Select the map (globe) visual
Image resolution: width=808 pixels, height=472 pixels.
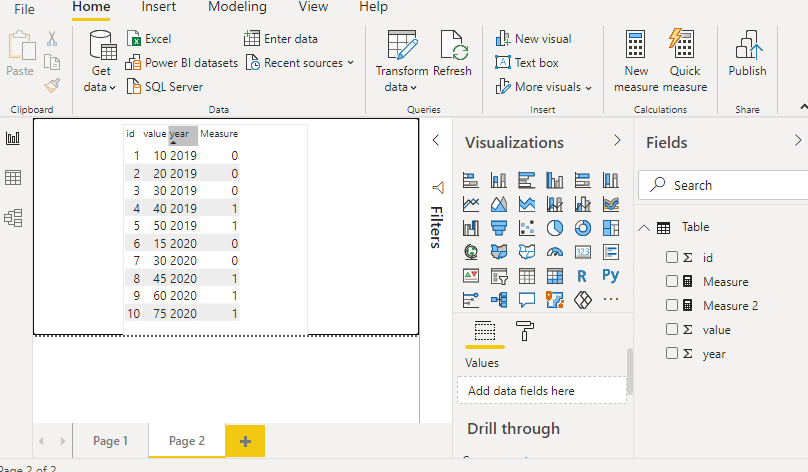pyautogui.click(x=470, y=252)
